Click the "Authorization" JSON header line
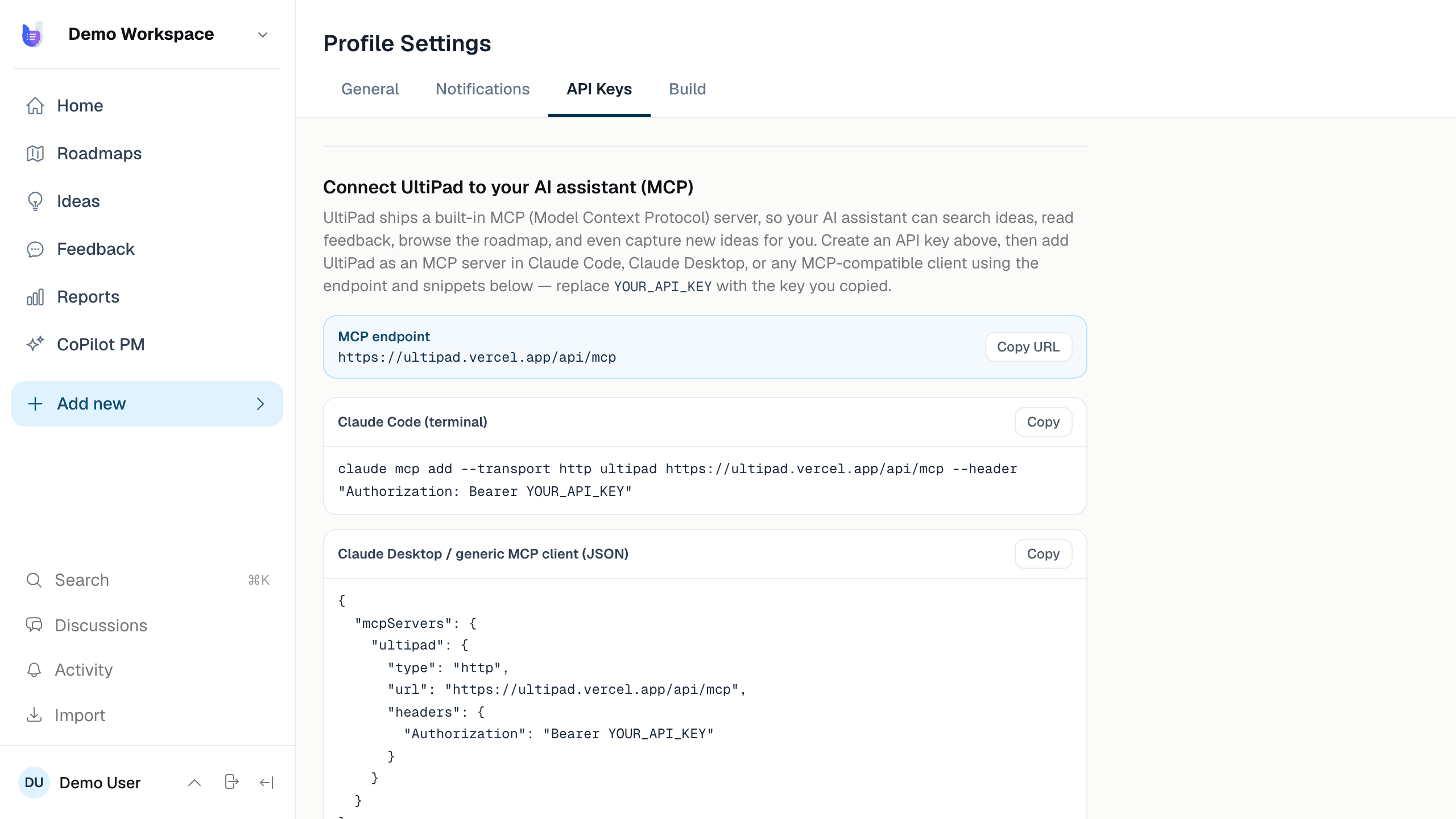This screenshot has width=1456, height=819. coord(559,734)
